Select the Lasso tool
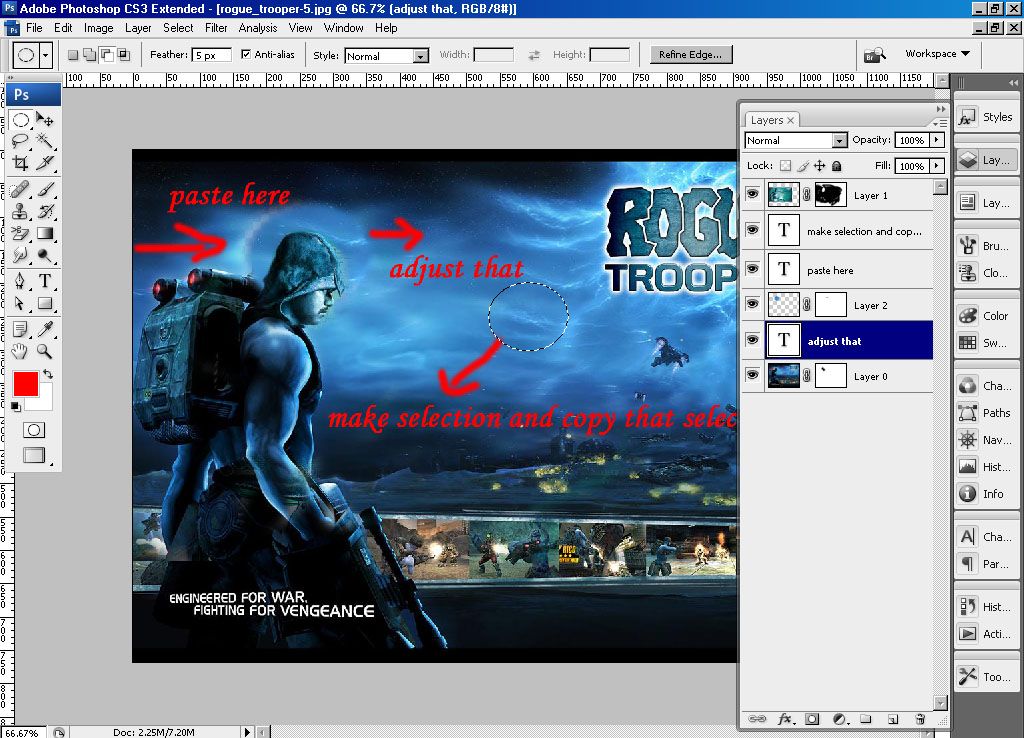Screen dimensions: 1024x738 point(20,141)
